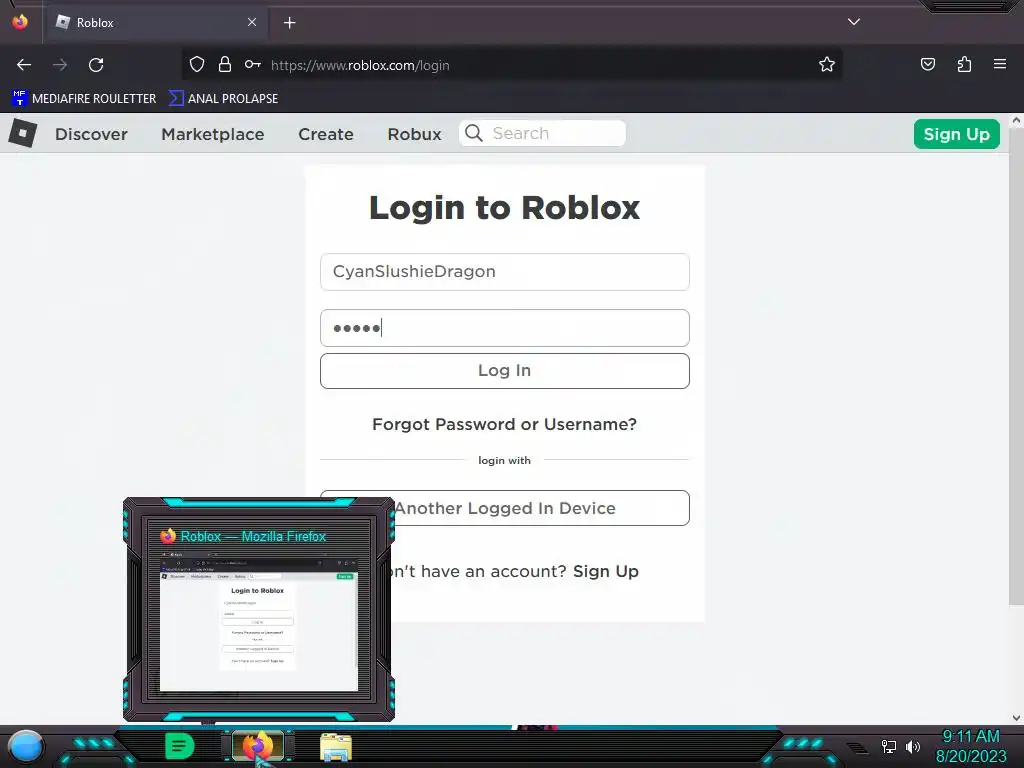Close the Roblox tab
Image resolution: width=1024 pixels, height=768 pixels.
click(x=252, y=22)
